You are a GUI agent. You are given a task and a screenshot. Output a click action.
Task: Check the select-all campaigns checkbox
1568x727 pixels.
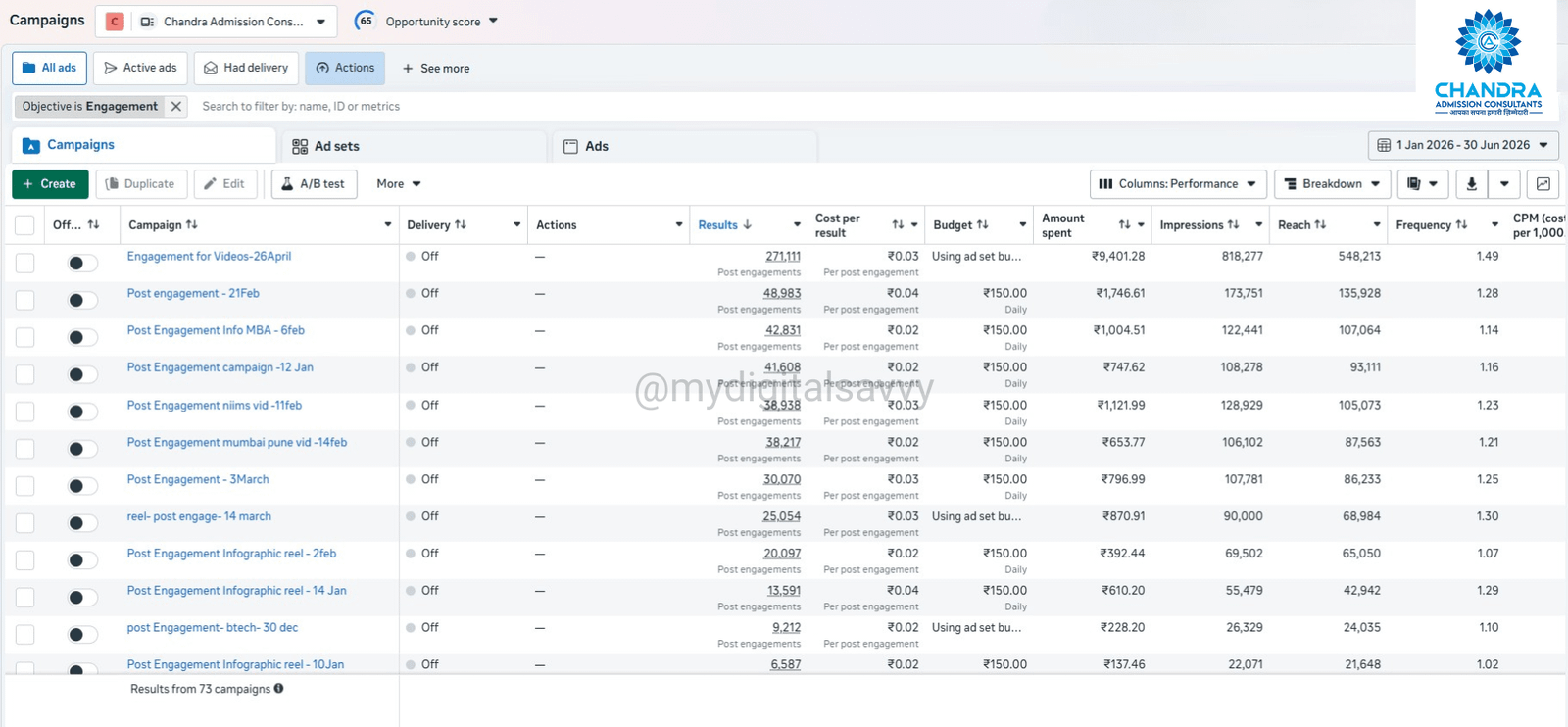coord(24,225)
